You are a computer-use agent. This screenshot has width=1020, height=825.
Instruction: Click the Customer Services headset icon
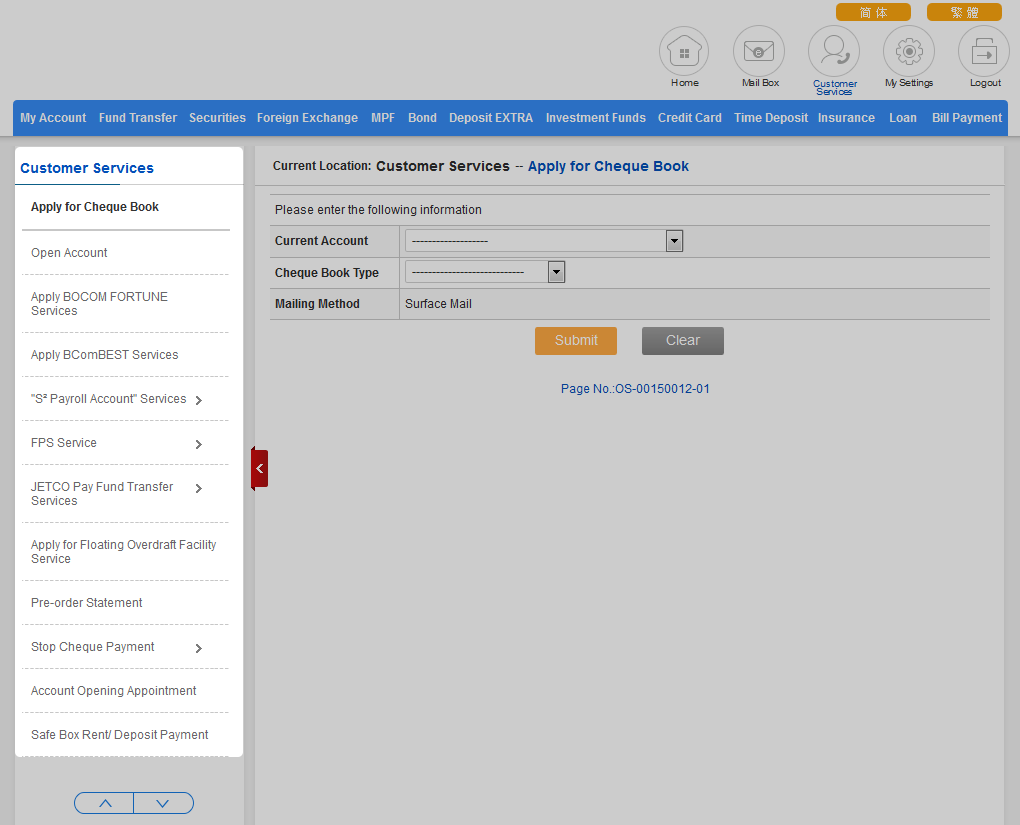(834, 52)
